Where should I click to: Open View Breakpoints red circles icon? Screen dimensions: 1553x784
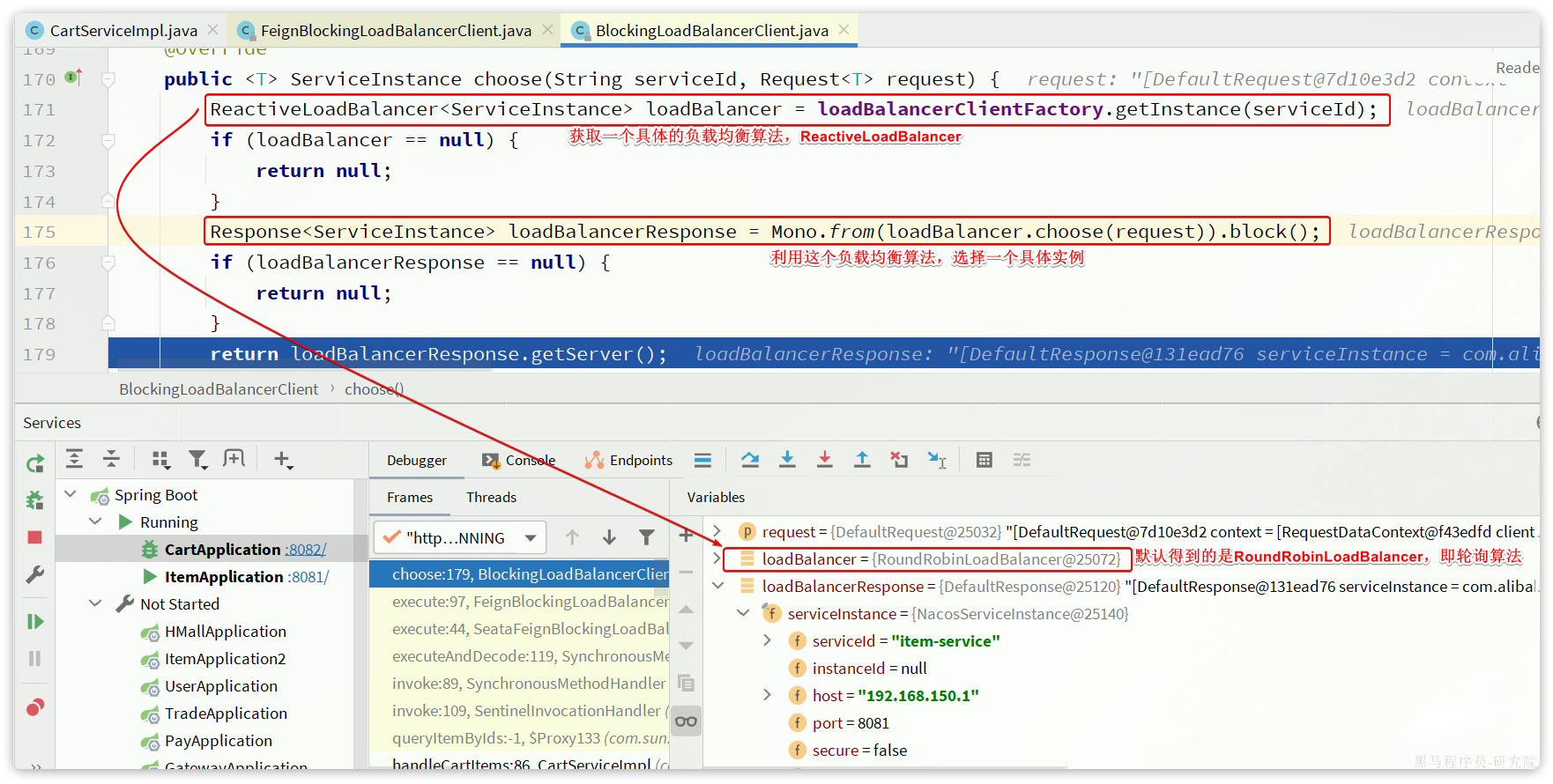point(35,707)
